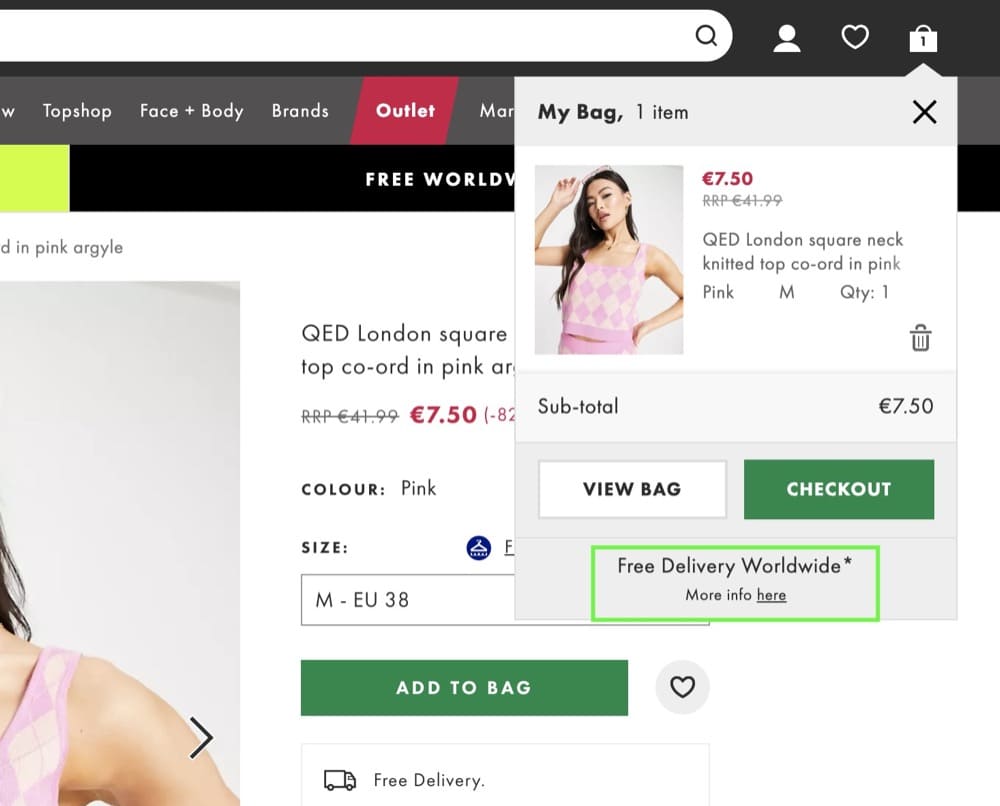
Task: Click the size guide hanger icon
Action: [x=479, y=547]
